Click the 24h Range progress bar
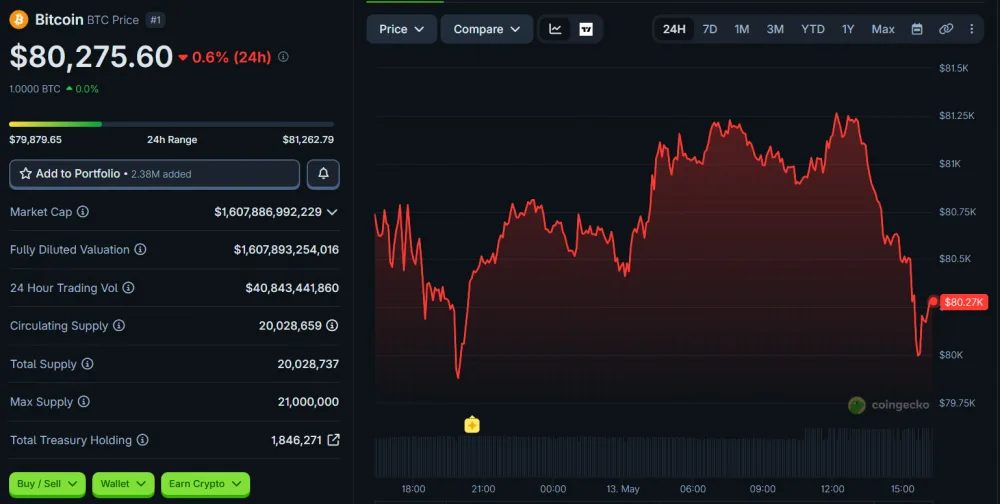 (172, 124)
